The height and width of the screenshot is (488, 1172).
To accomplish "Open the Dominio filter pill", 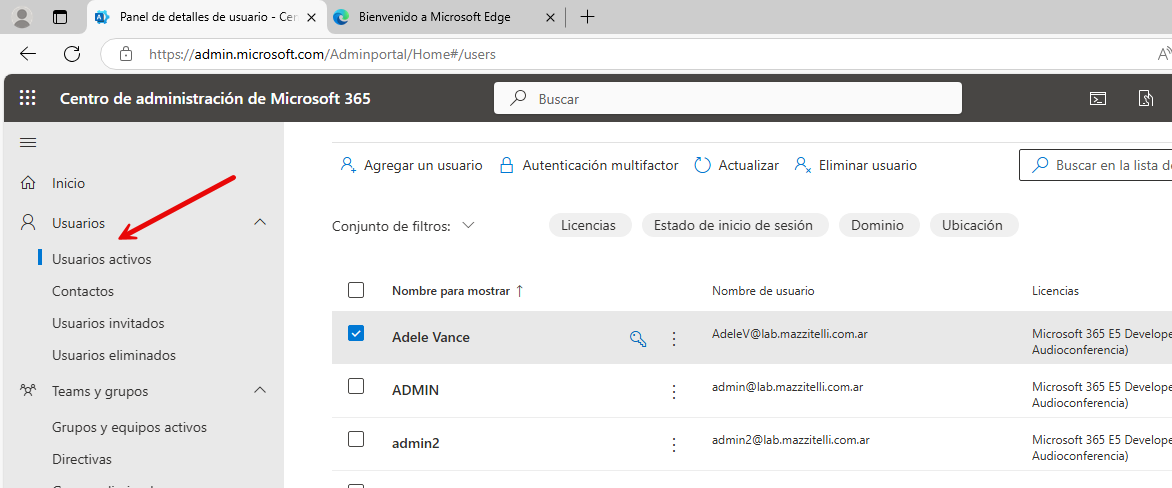I will pos(878,225).
